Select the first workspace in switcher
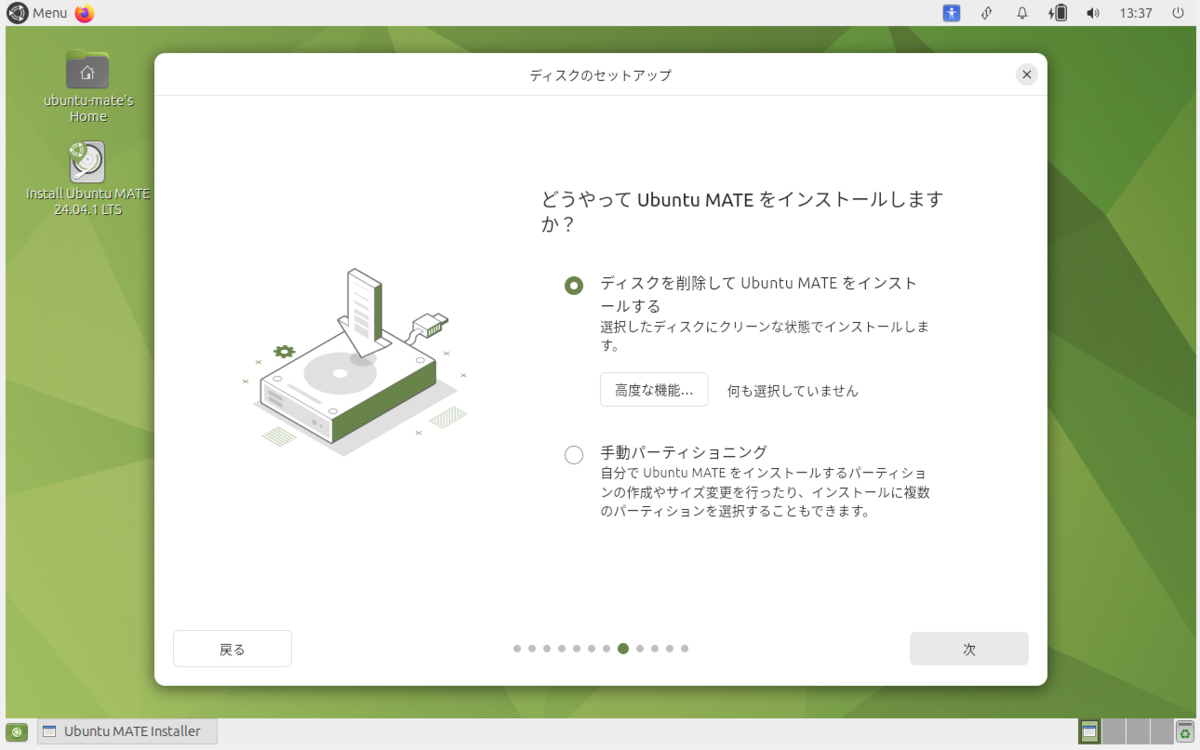Image resolution: width=1200 pixels, height=750 pixels. pos(1089,731)
